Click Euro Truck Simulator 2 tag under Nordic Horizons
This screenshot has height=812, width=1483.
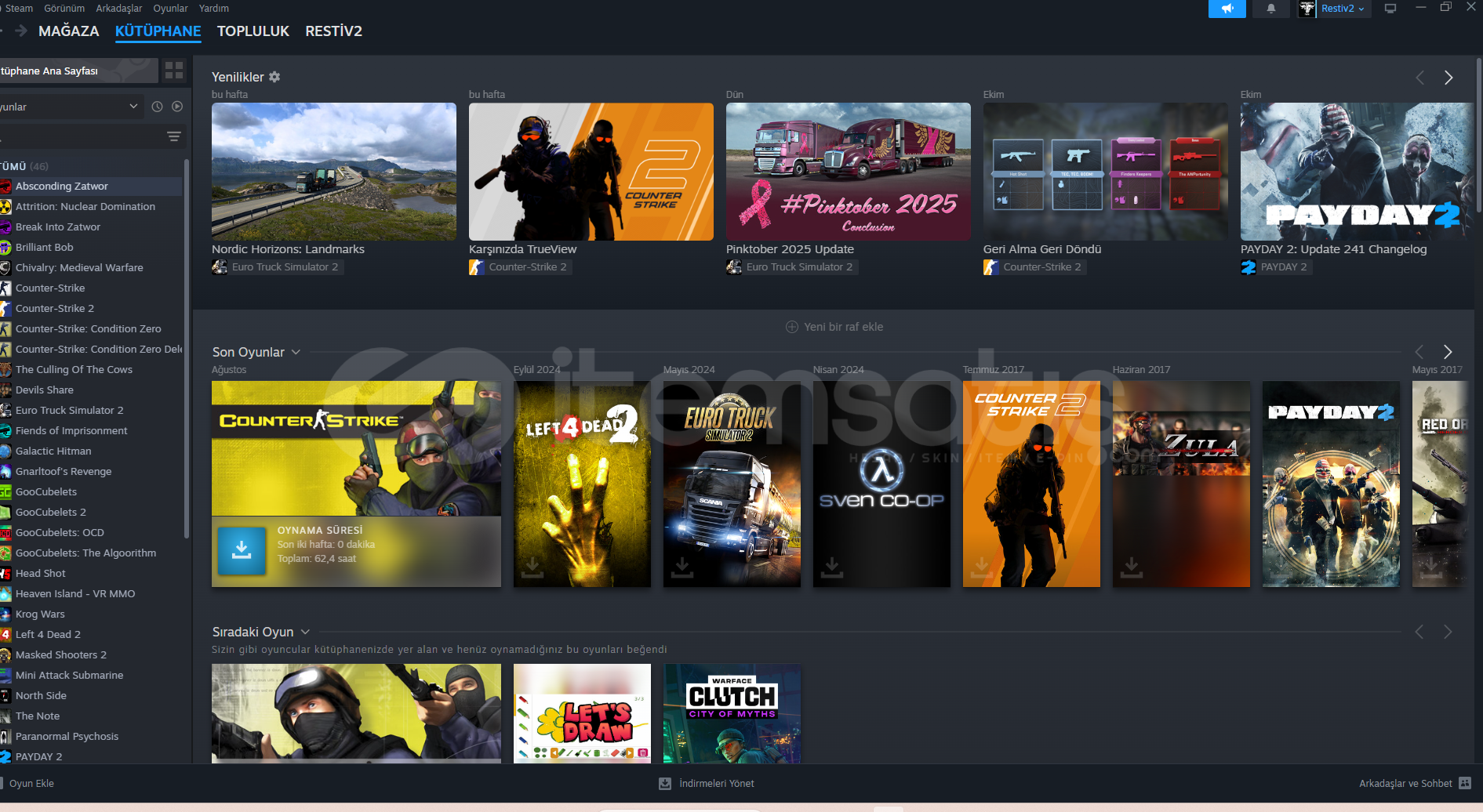[277, 267]
